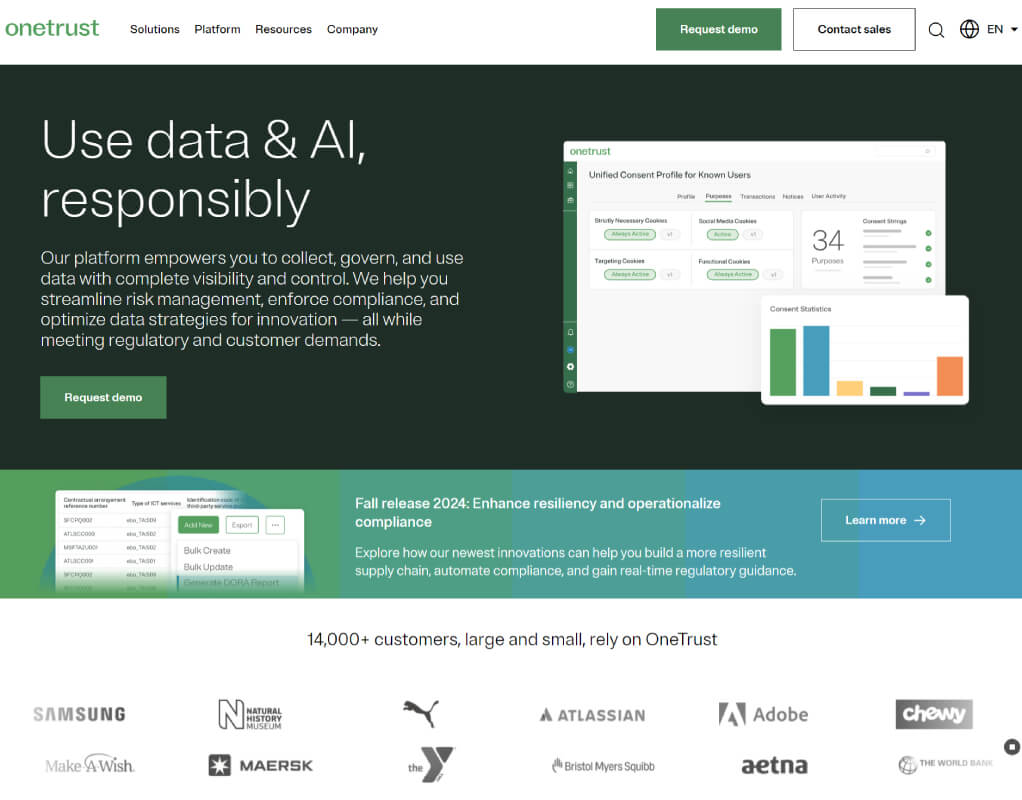Open the Resources menu
The image size is (1022, 800).
tap(283, 29)
